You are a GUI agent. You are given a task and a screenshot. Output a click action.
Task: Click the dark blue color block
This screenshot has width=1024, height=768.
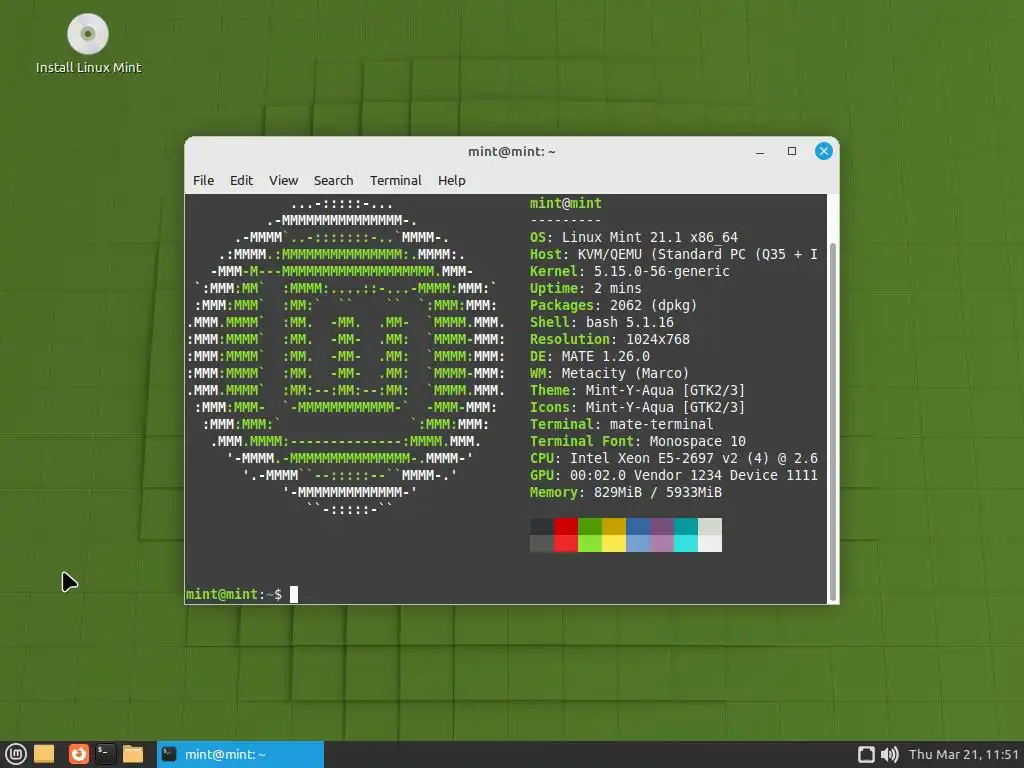pyautogui.click(x=638, y=526)
